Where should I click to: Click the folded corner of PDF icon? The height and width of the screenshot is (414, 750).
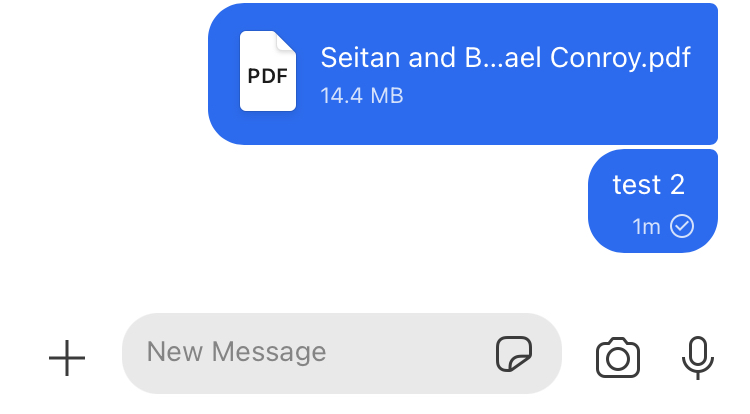(286, 41)
